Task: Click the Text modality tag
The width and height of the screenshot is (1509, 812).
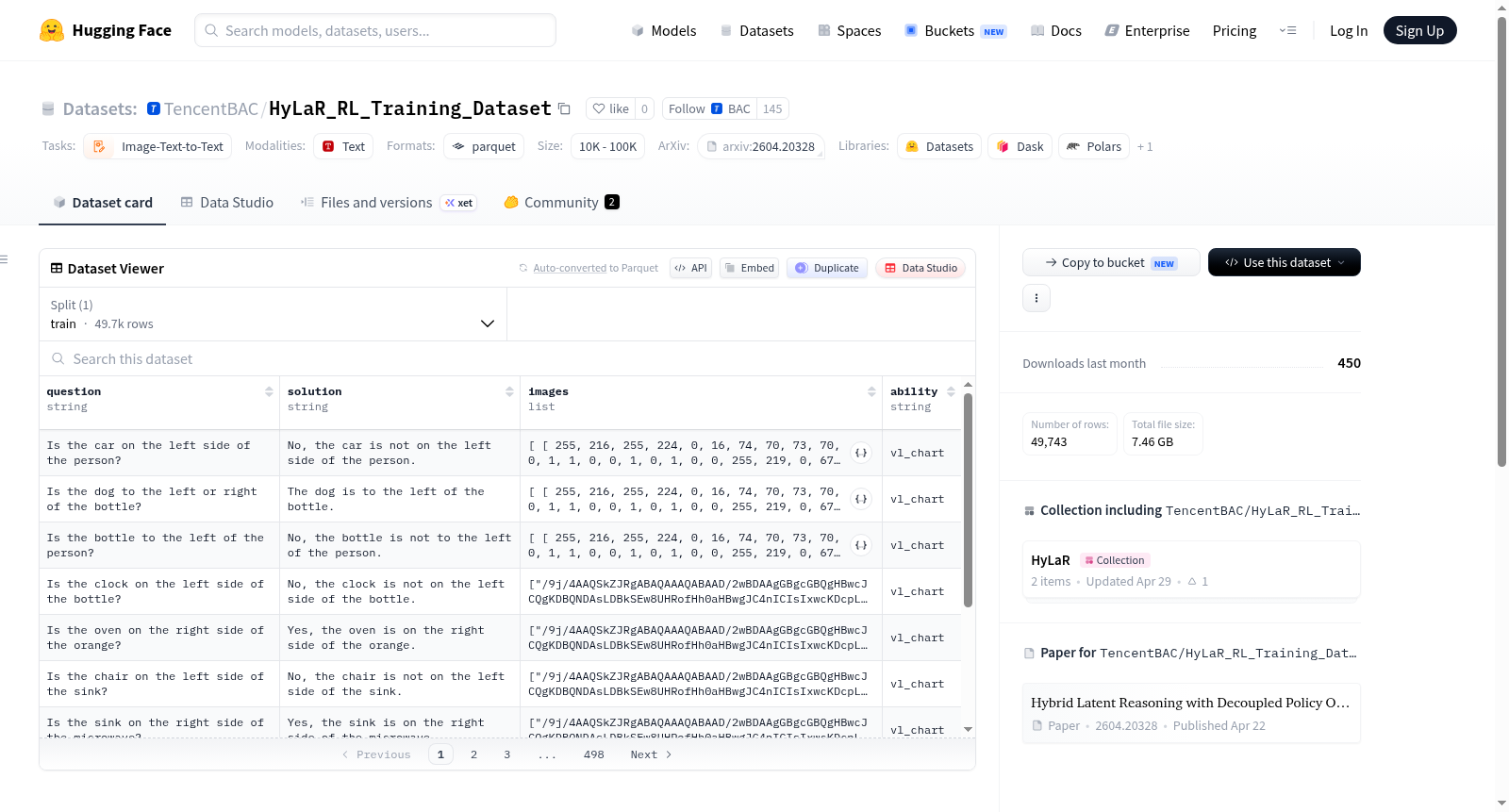Action: pos(343,146)
